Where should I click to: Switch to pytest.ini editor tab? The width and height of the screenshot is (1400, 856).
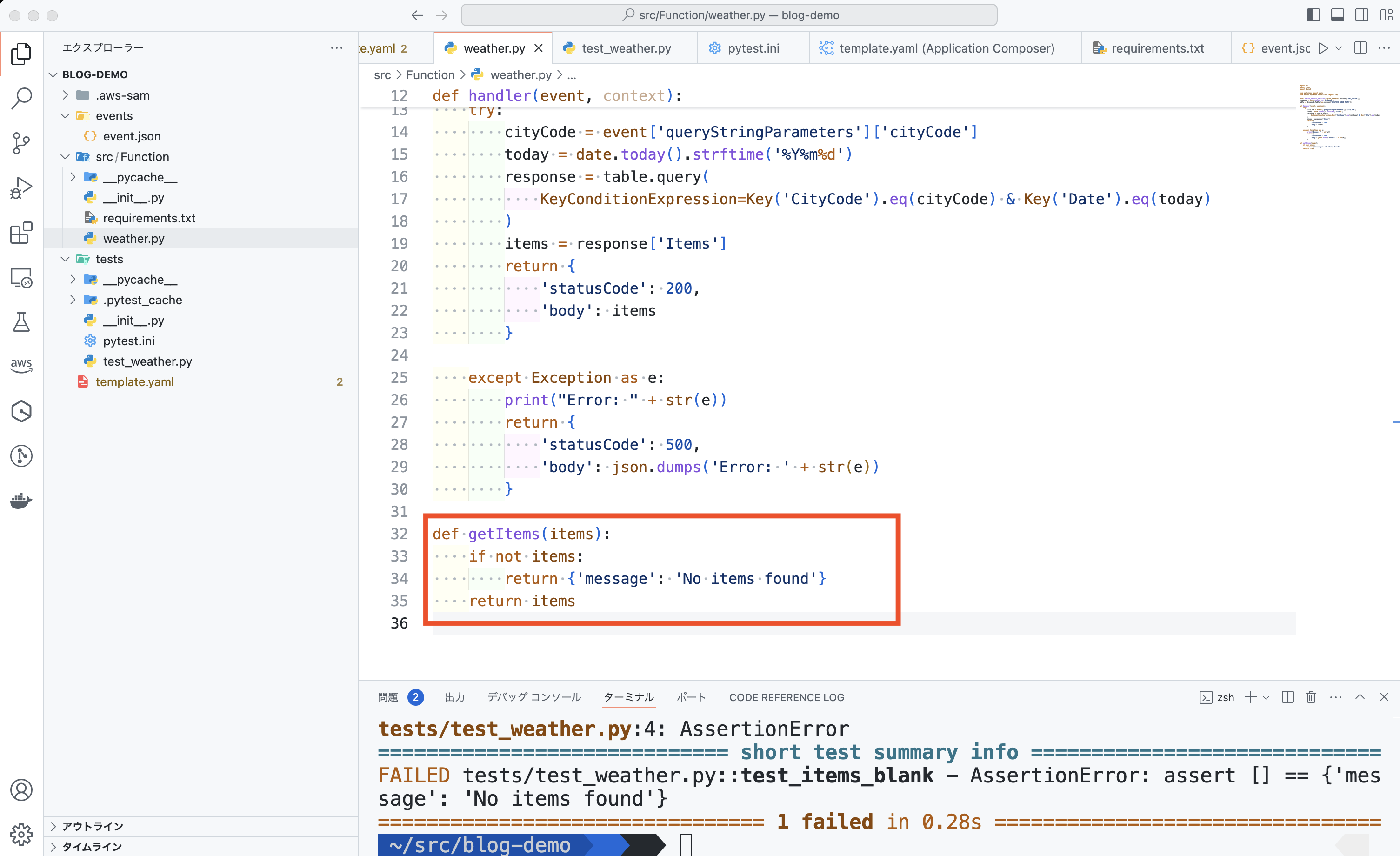pyautogui.click(x=753, y=48)
